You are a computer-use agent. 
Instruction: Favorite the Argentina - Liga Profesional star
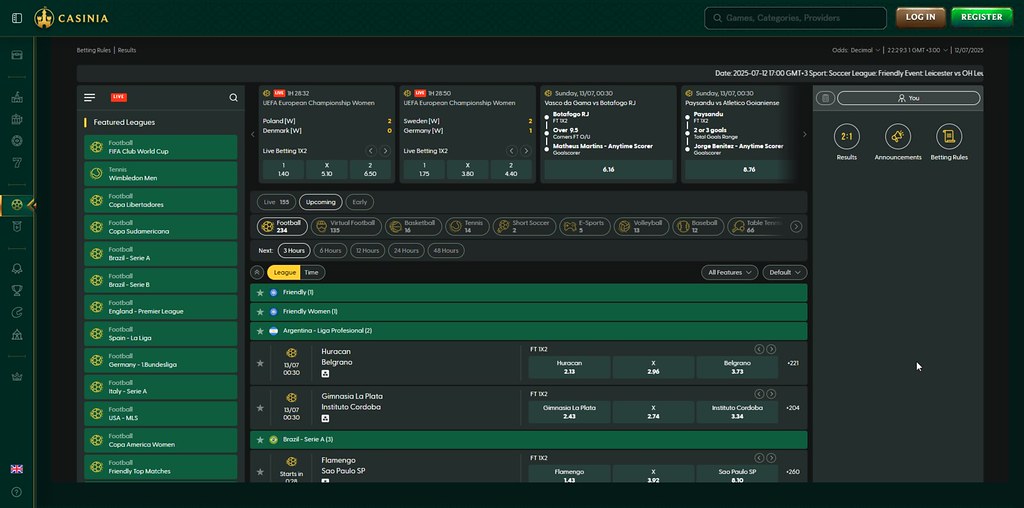pos(260,331)
